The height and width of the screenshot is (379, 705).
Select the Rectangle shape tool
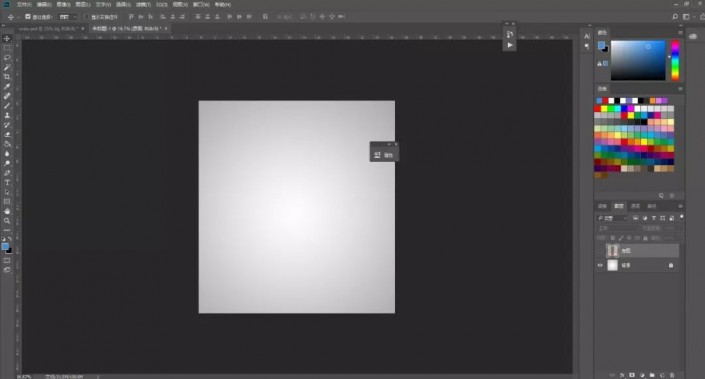click(7, 201)
